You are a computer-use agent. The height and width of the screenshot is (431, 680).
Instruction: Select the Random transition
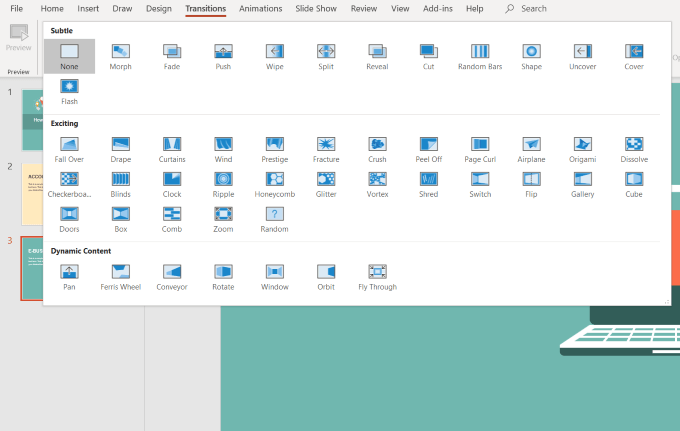(275, 219)
